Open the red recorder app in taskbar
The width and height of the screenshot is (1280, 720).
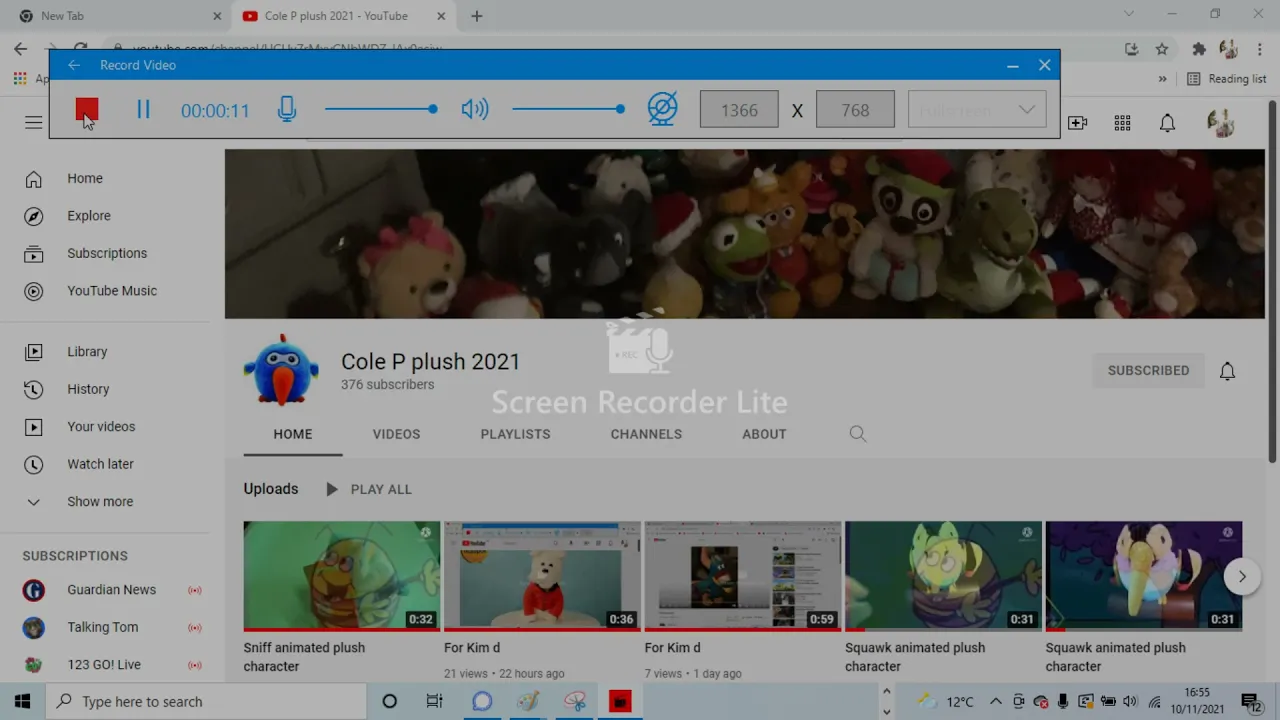(x=620, y=702)
